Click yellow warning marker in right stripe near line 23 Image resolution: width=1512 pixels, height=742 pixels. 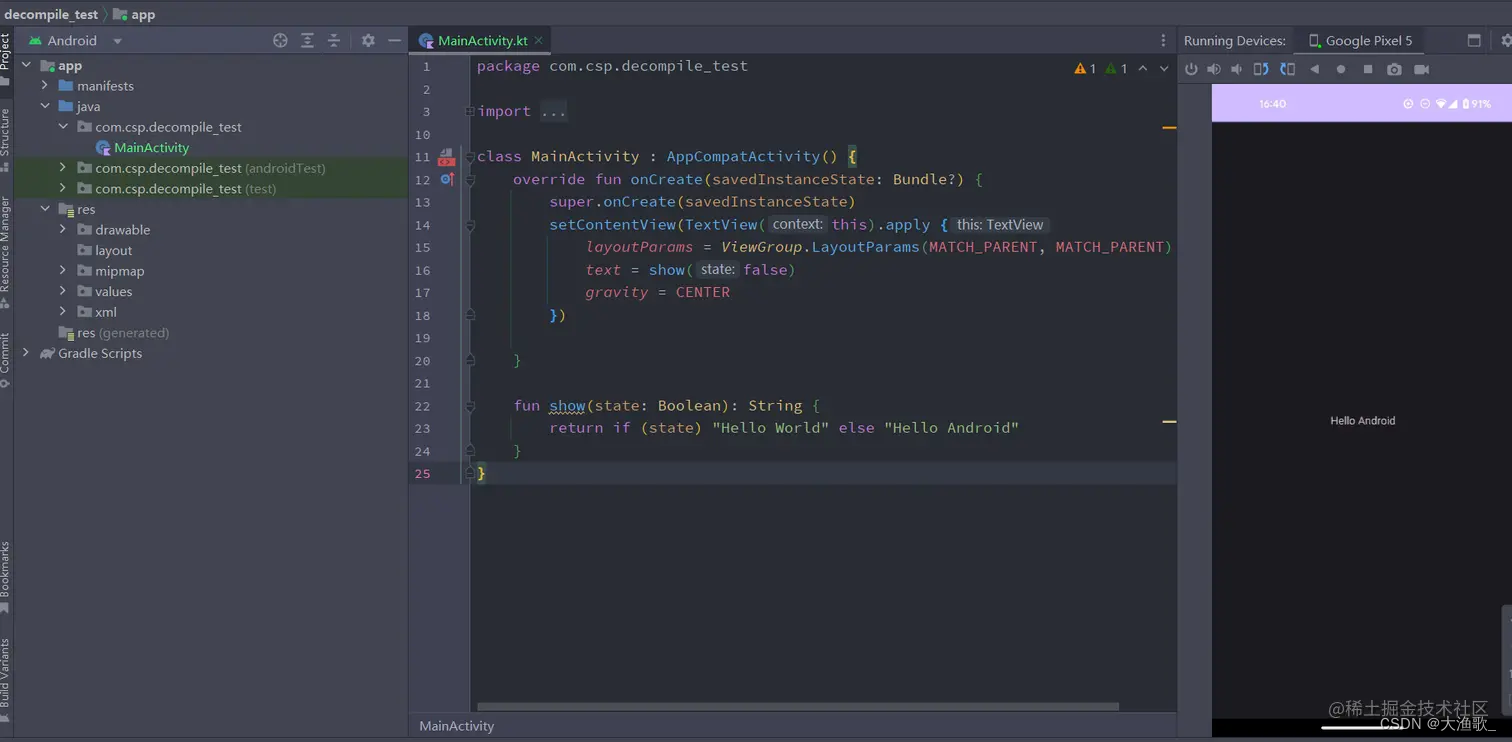1169,422
